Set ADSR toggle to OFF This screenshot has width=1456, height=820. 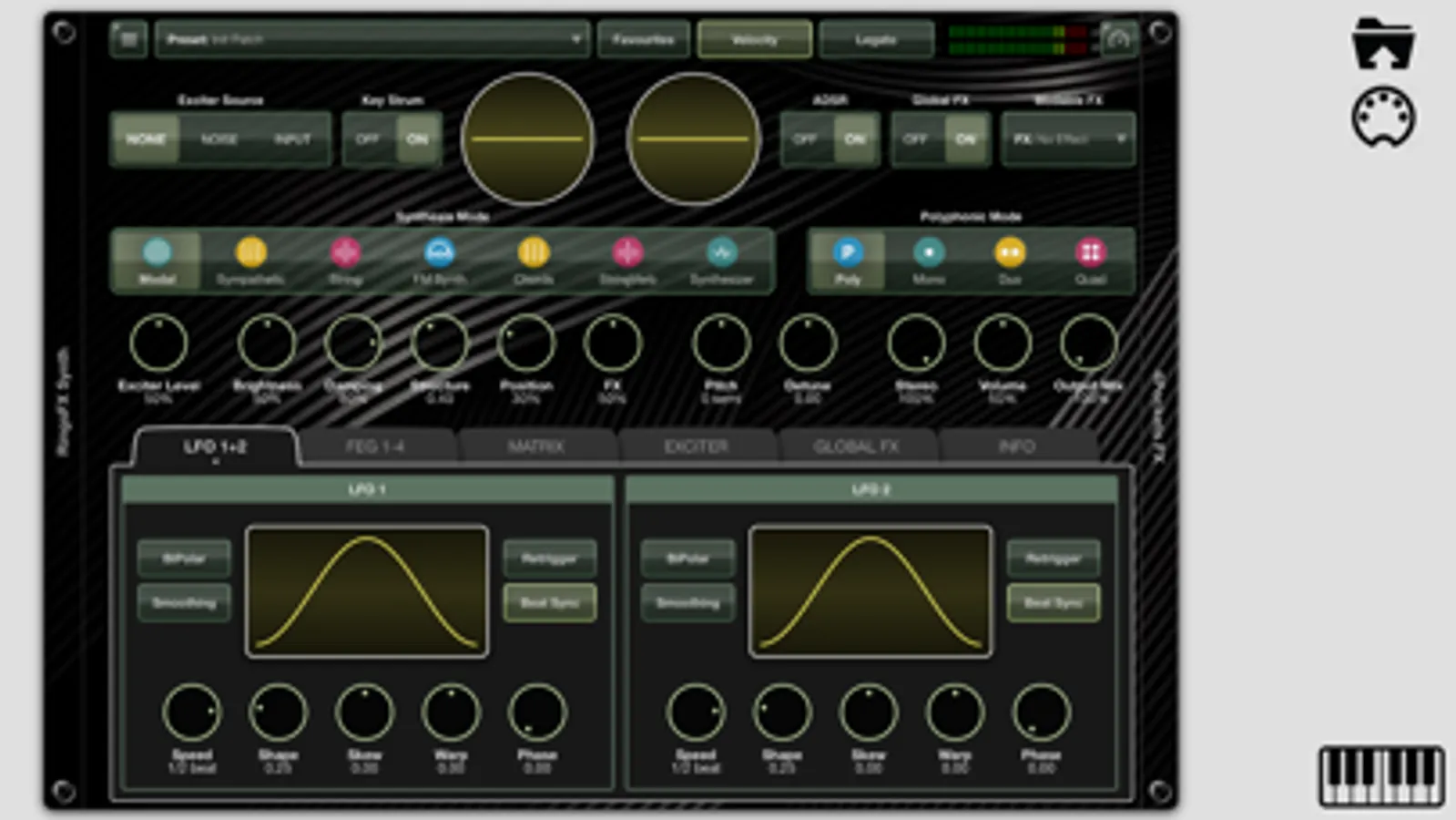point(805,139)
